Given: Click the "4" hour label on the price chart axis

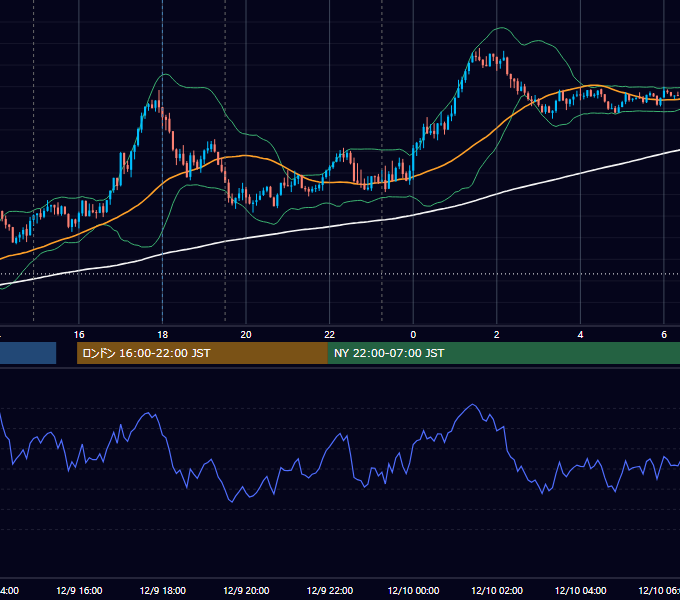Looking at the screenshot, I should click(580, 335).
